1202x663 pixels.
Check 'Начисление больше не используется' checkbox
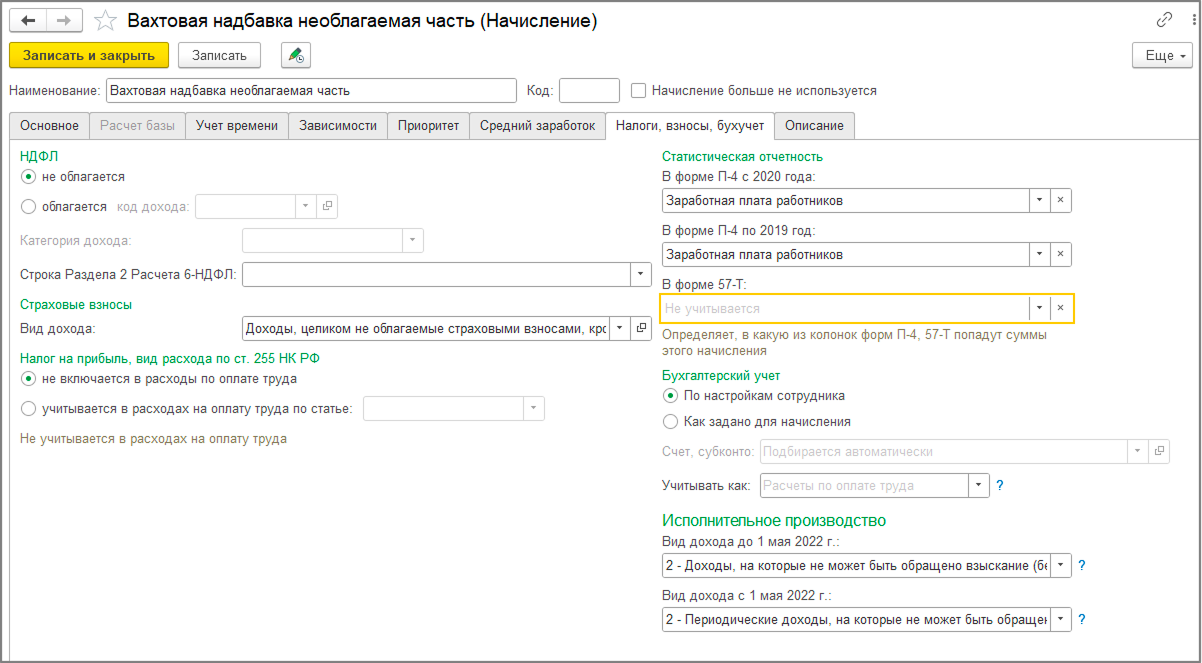(x=639, y=91)
